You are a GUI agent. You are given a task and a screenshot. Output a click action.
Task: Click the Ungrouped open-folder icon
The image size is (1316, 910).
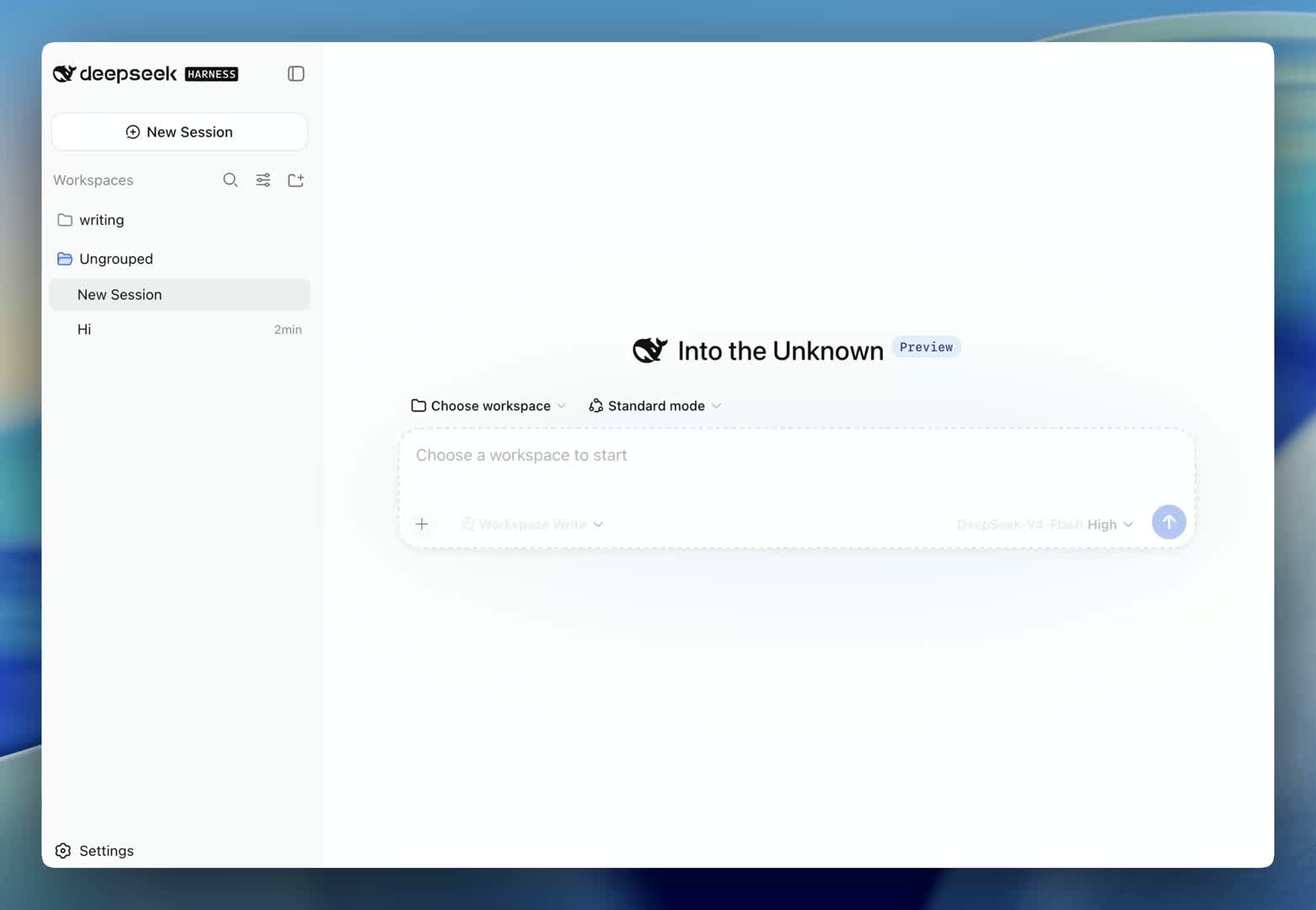click(65, 259)
